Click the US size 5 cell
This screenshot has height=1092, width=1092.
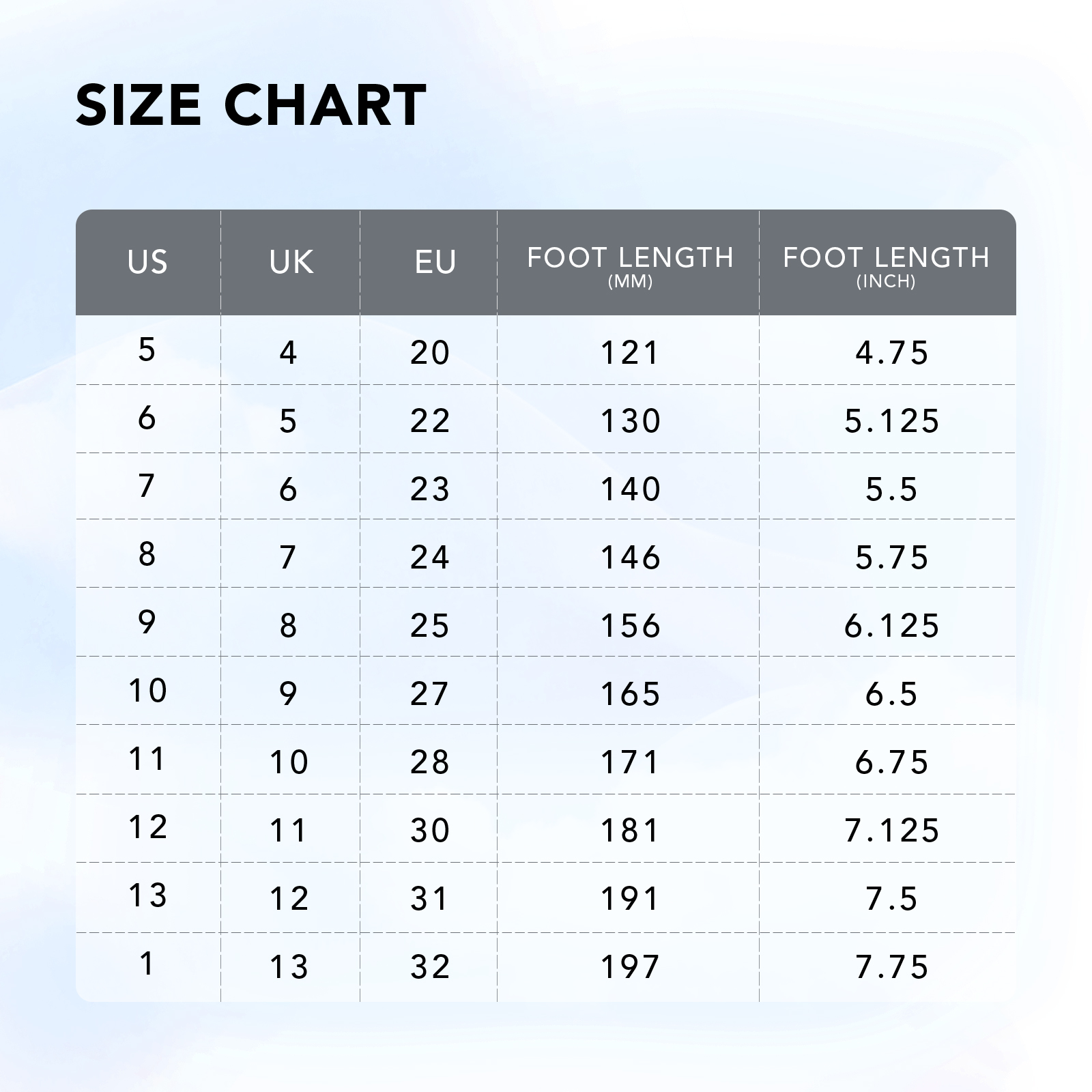(147, 350)
